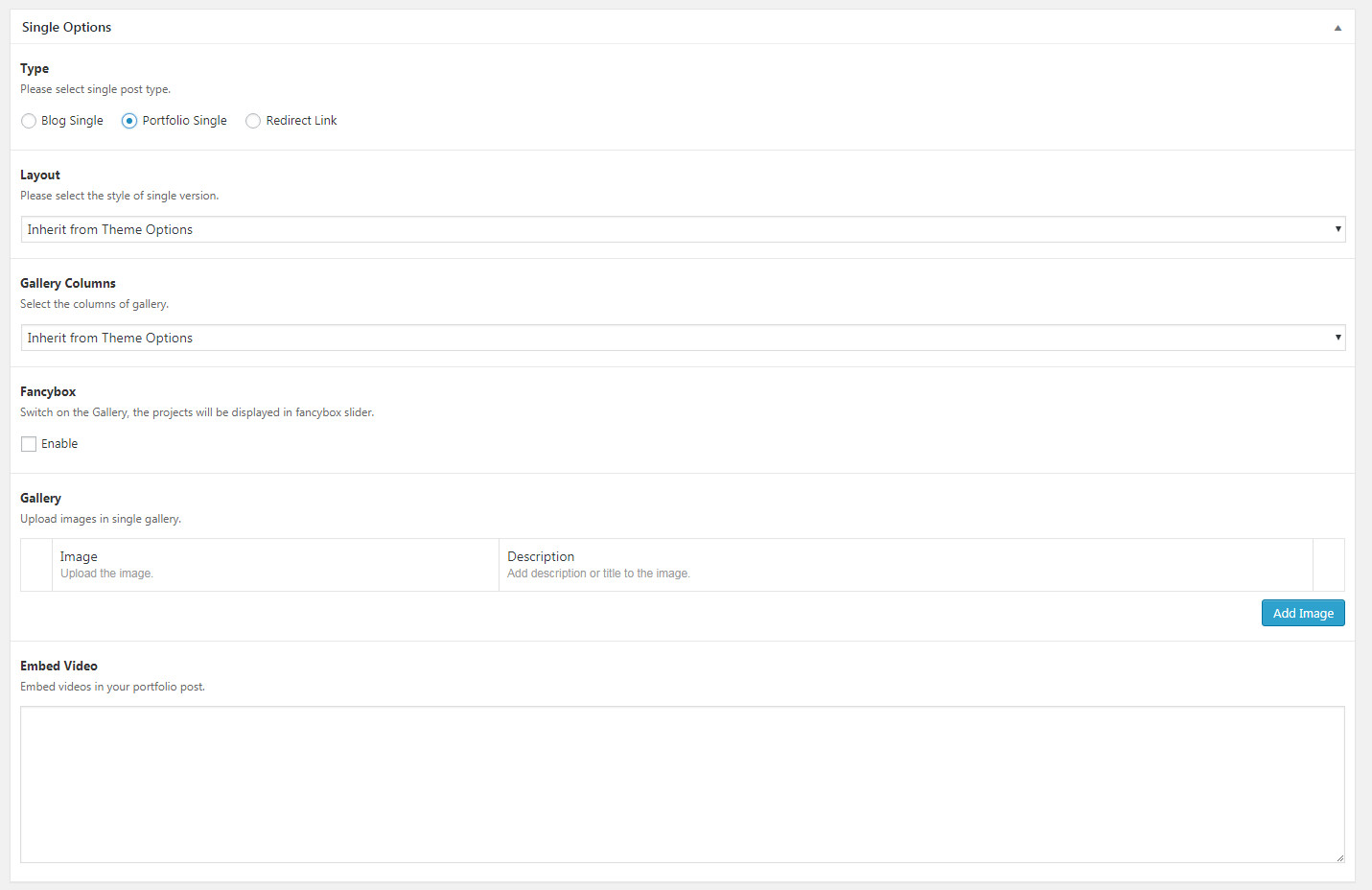Select the Blog Single radio button
1372x890 pixels.
tap(29, 121)
